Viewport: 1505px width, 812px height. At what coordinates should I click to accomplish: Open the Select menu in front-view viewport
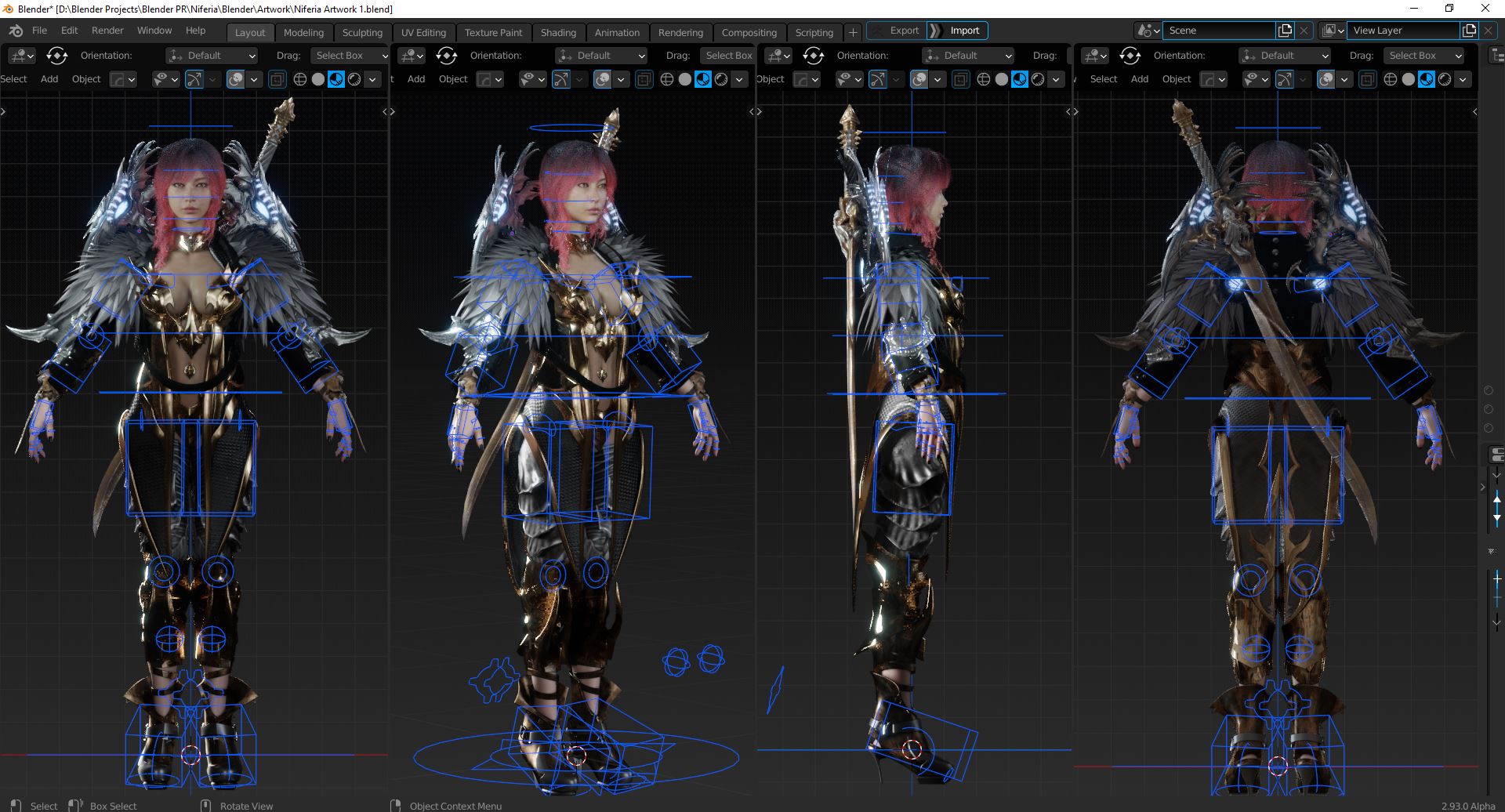13,79
